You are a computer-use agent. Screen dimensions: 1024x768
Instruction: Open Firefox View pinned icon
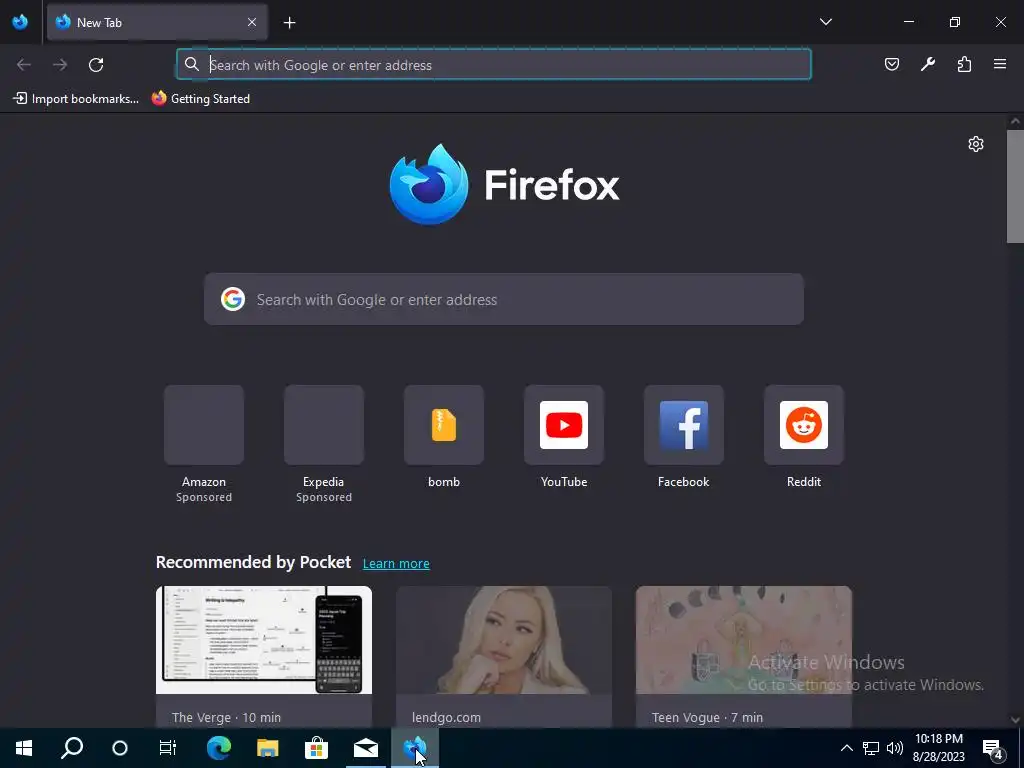tap(20, 22)
